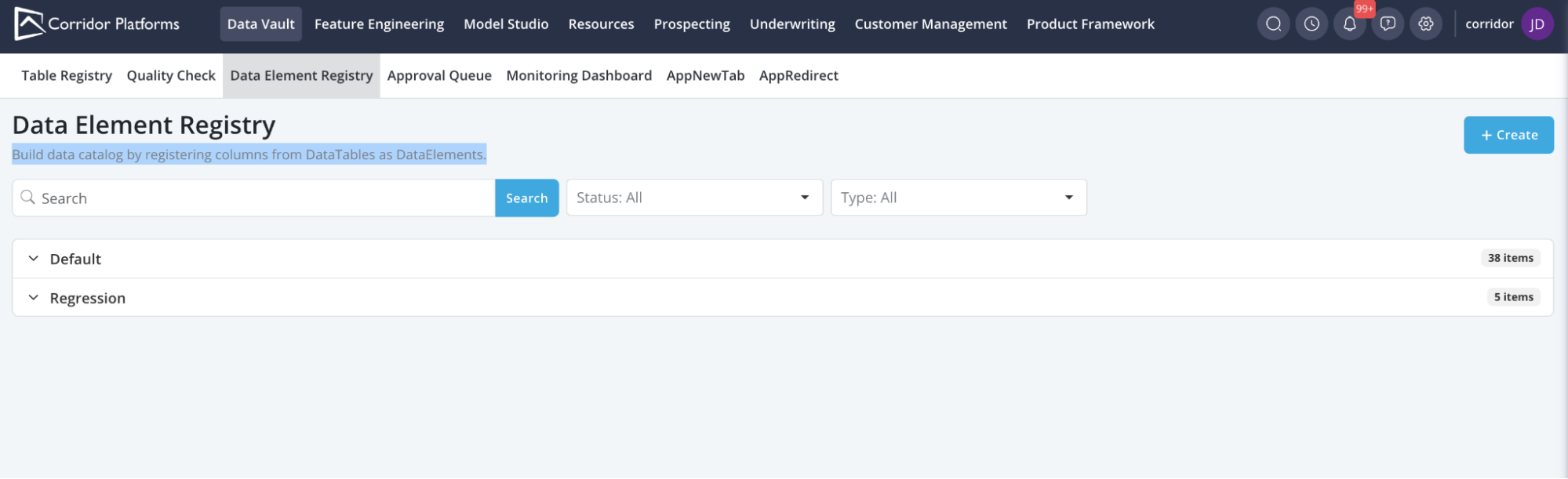The height and width of the screenshot is (479, 1568).
Task: Click the + Create button
Action: point(1508,135)
